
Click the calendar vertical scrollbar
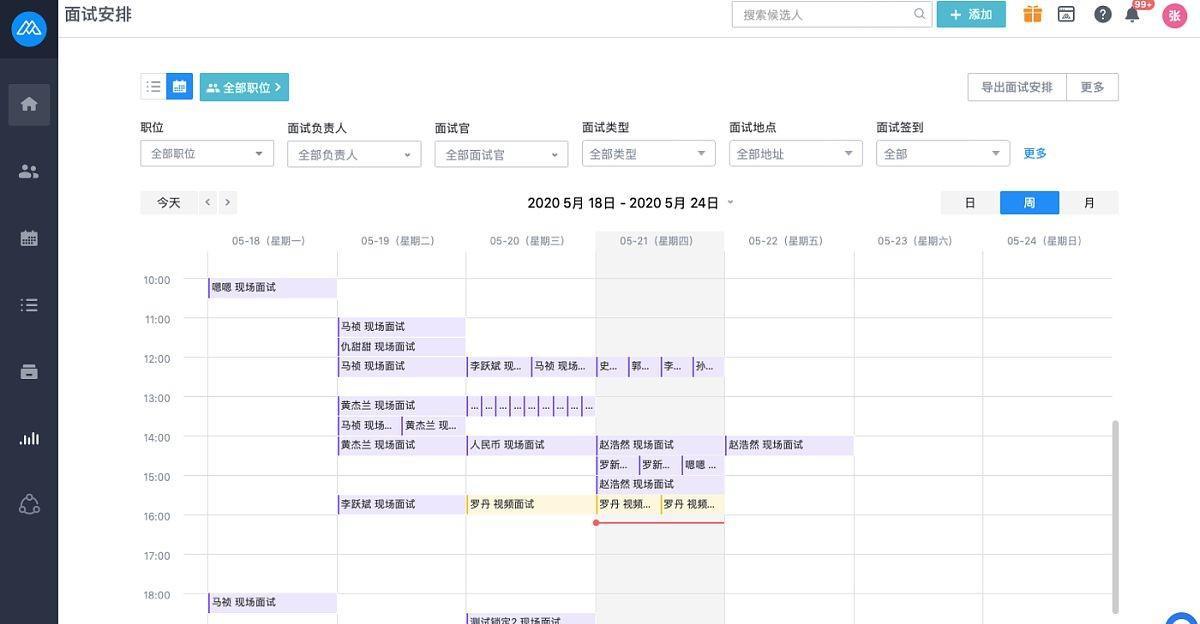pos(1115,515)
